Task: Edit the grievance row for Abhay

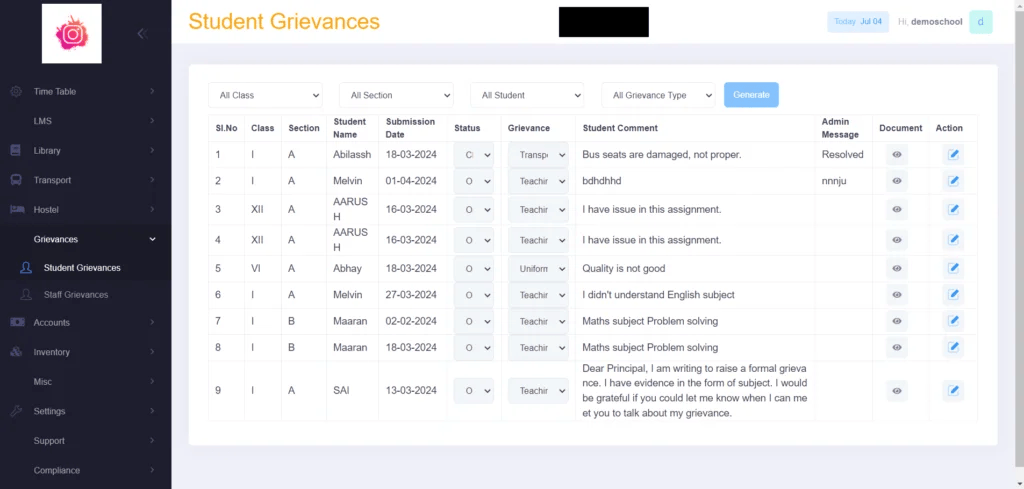Action: [x=952, y=268]
